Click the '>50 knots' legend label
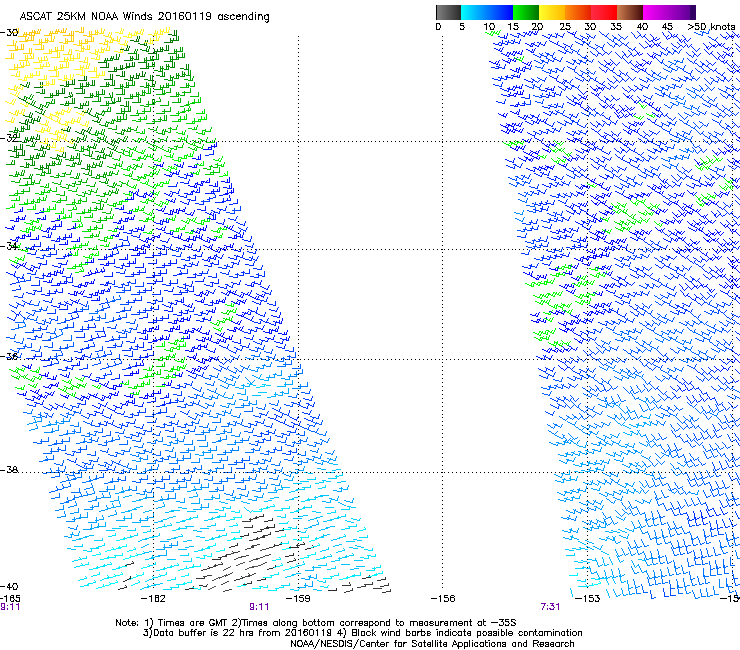Screen dimensions: 740x650 711,27
